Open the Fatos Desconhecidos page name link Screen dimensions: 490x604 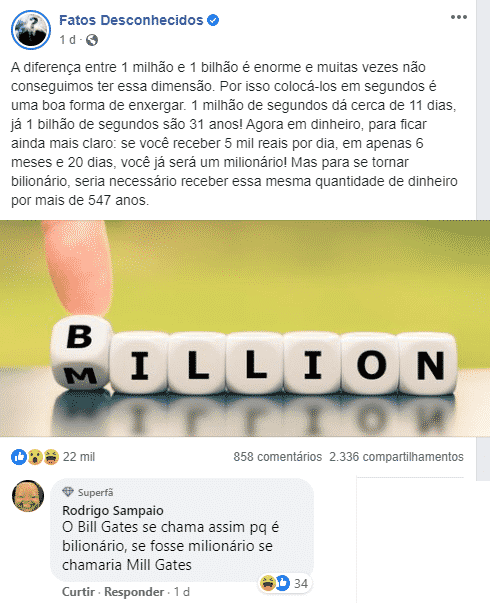pyautogui.click(x=131, y=20)
